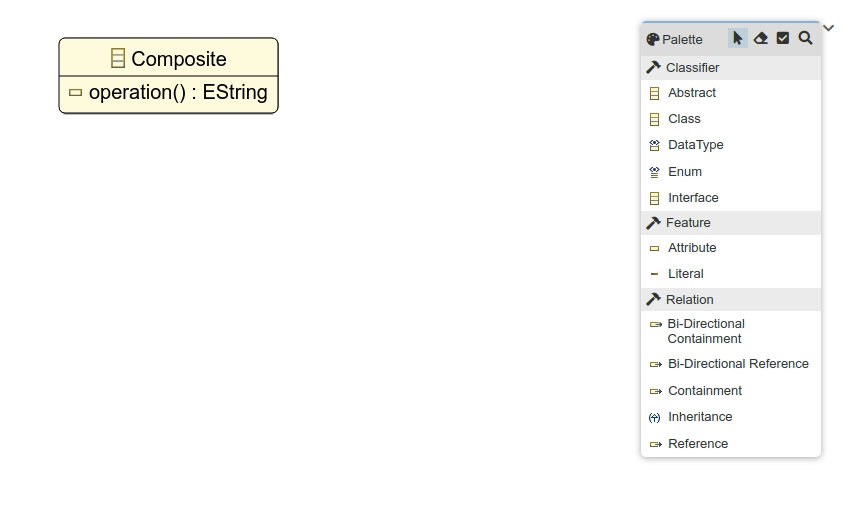Open palette search magnifier
845x526 pixels.
click(x=805, y=39)
